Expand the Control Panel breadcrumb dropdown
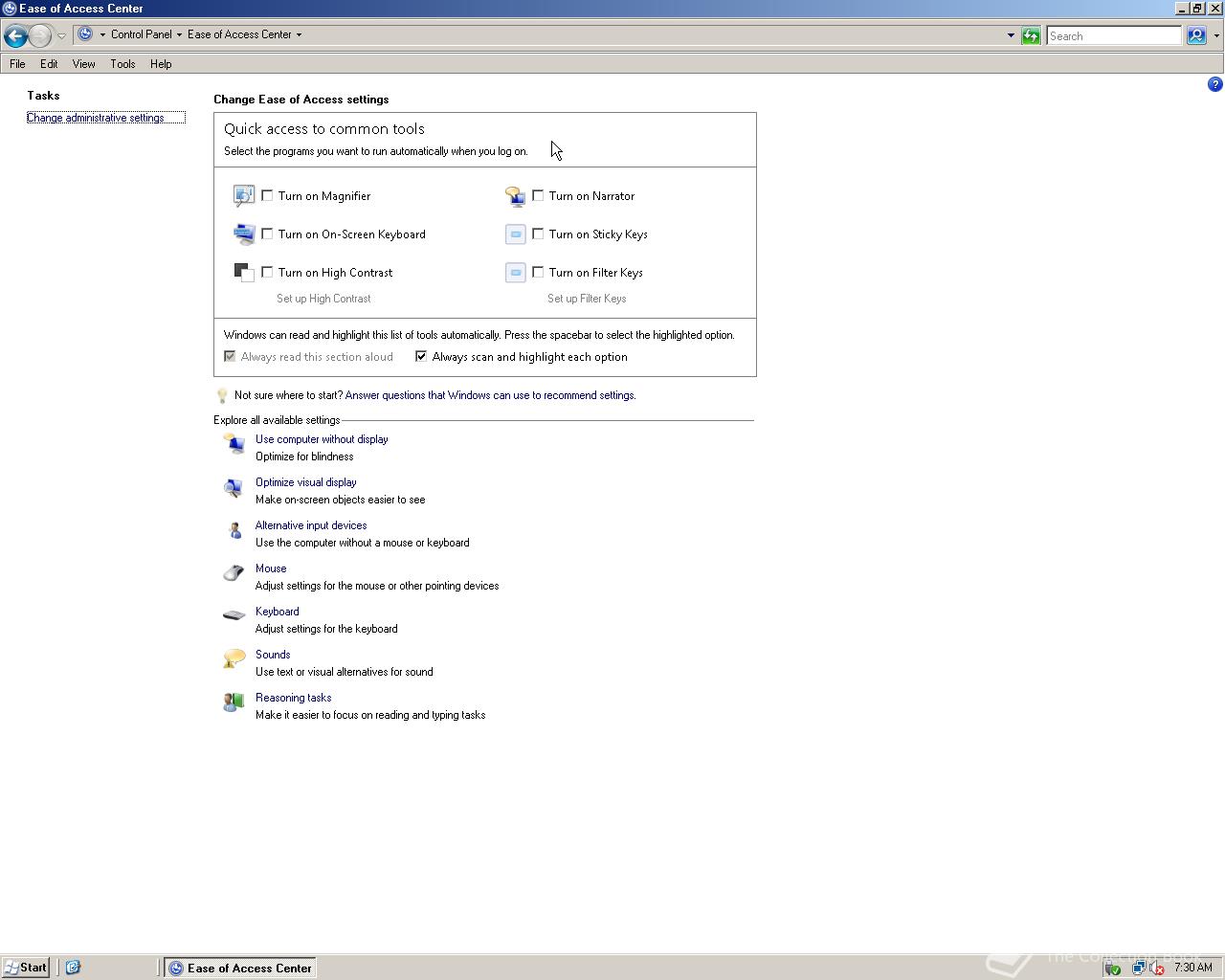 179,34
